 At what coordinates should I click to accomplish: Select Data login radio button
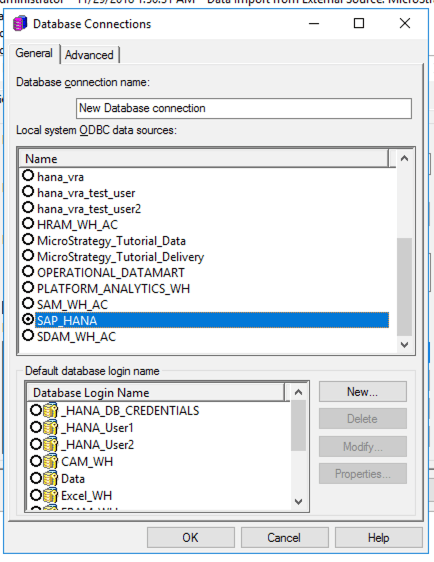36,478
